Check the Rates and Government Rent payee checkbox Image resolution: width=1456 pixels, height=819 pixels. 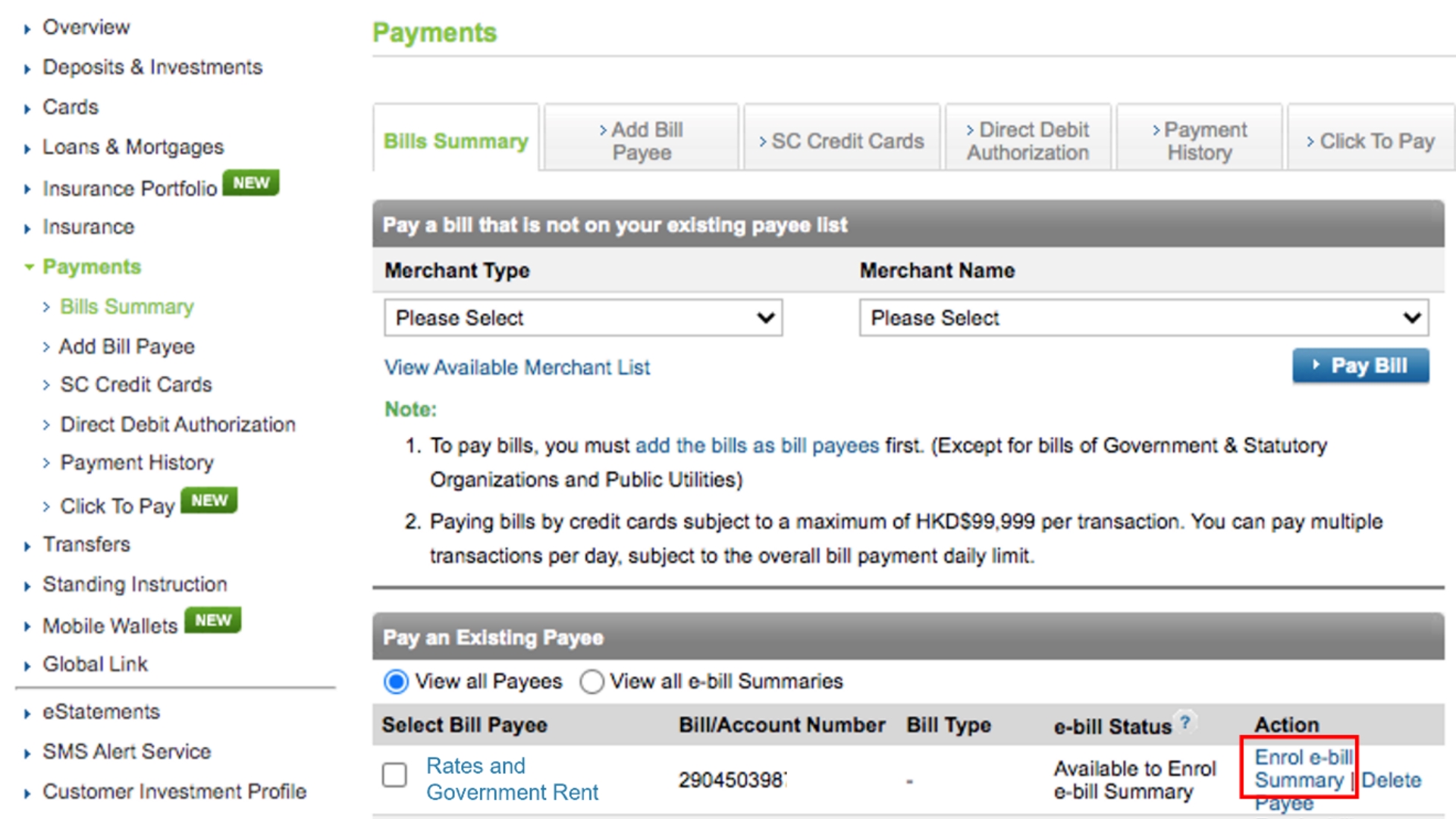[x=394, y=776]
